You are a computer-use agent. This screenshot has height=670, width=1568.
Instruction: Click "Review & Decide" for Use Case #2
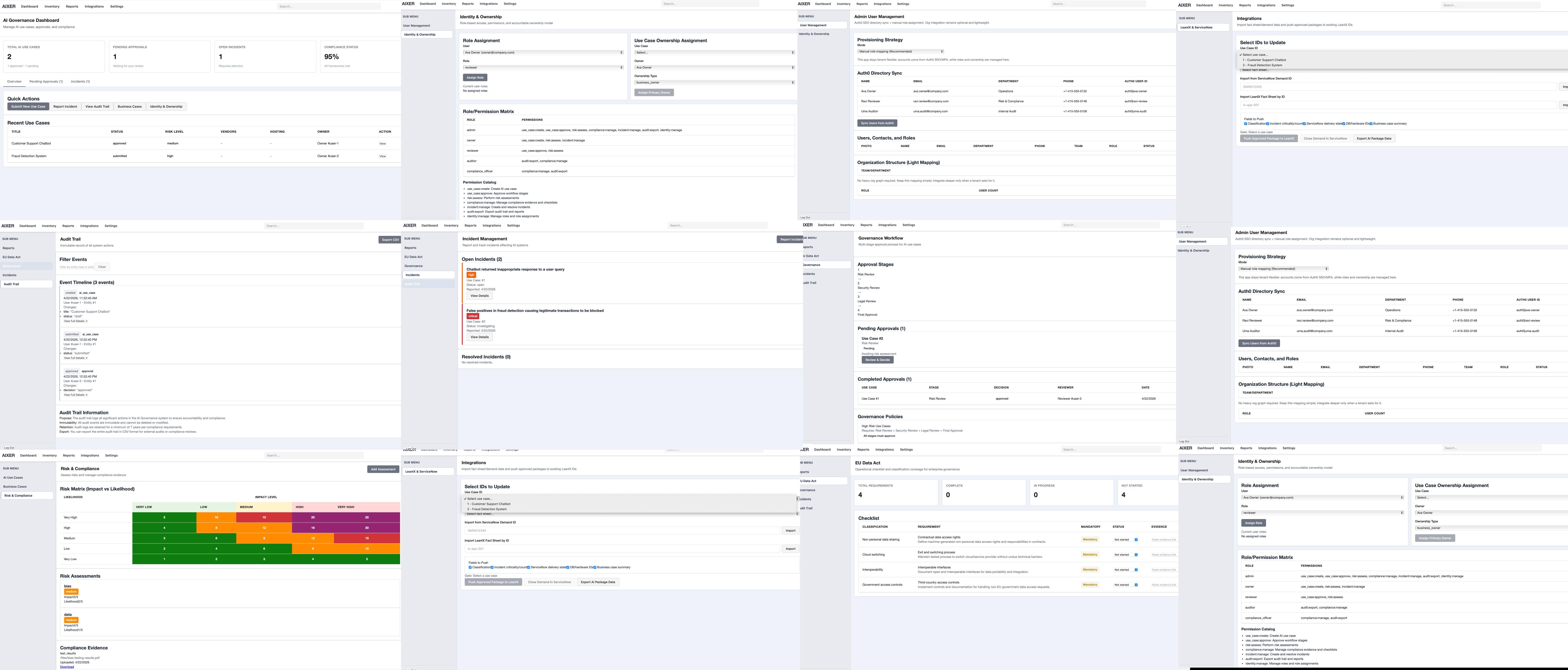click(x=878, y=360)
